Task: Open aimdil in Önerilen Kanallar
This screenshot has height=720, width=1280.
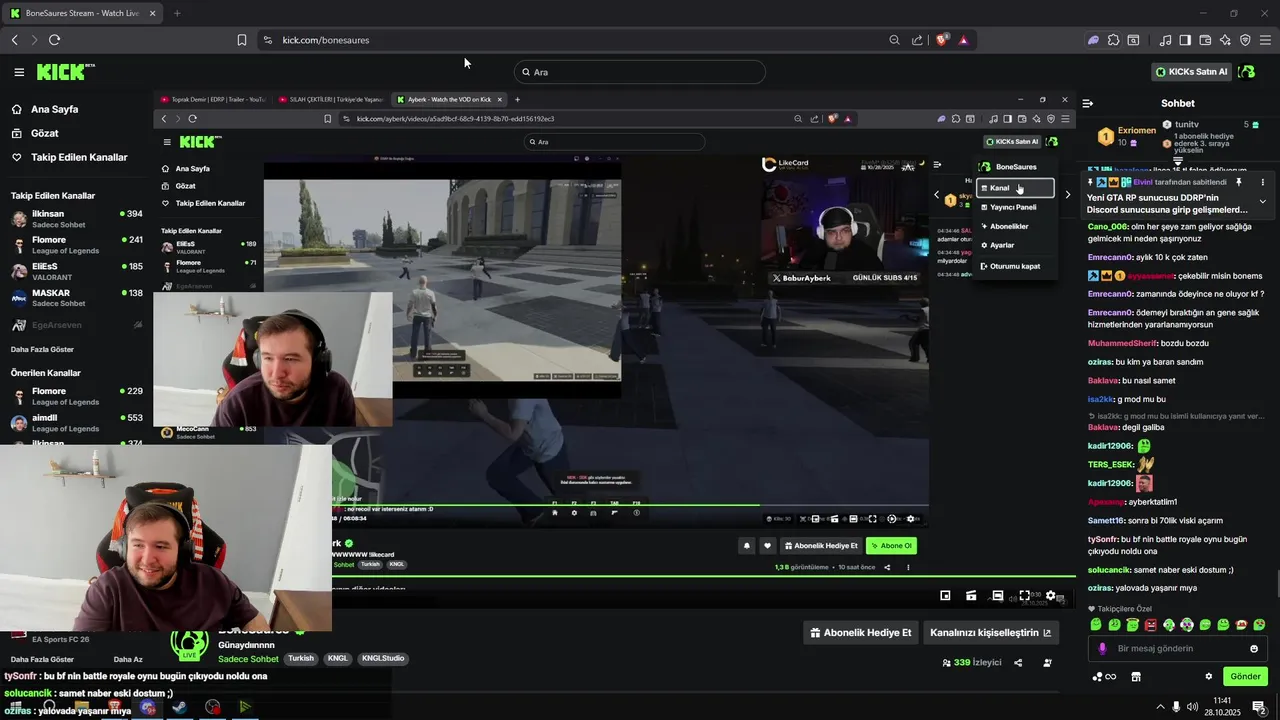Action: (x=76, y=423)
